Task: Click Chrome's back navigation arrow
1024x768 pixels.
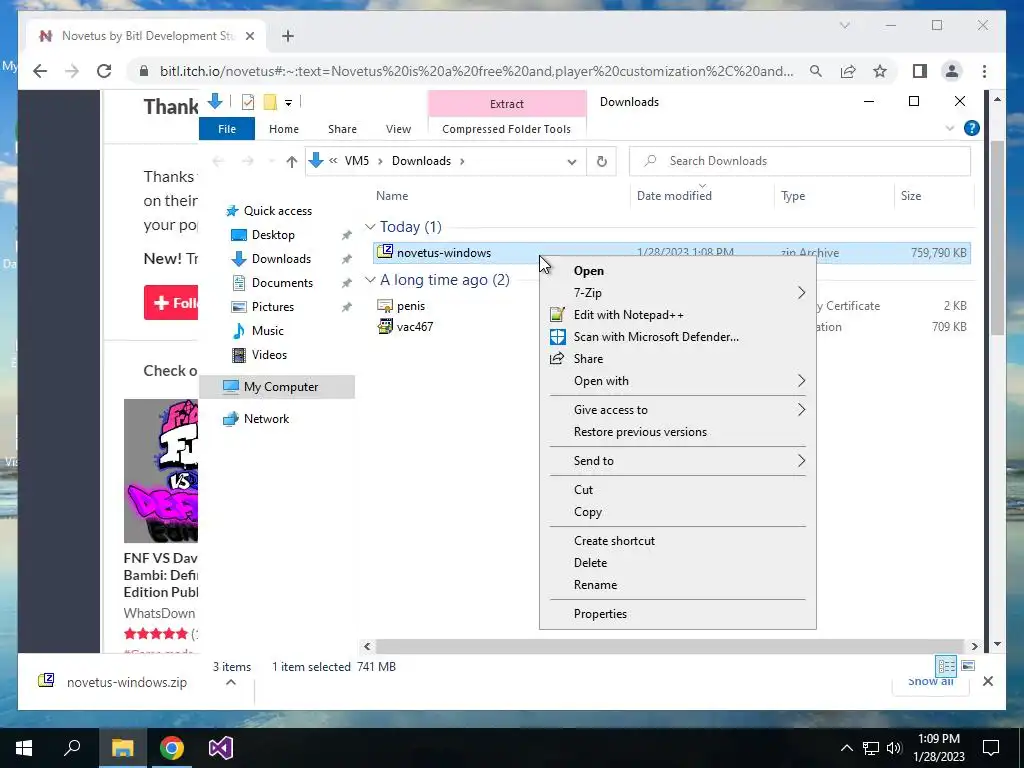Action: 40,71
